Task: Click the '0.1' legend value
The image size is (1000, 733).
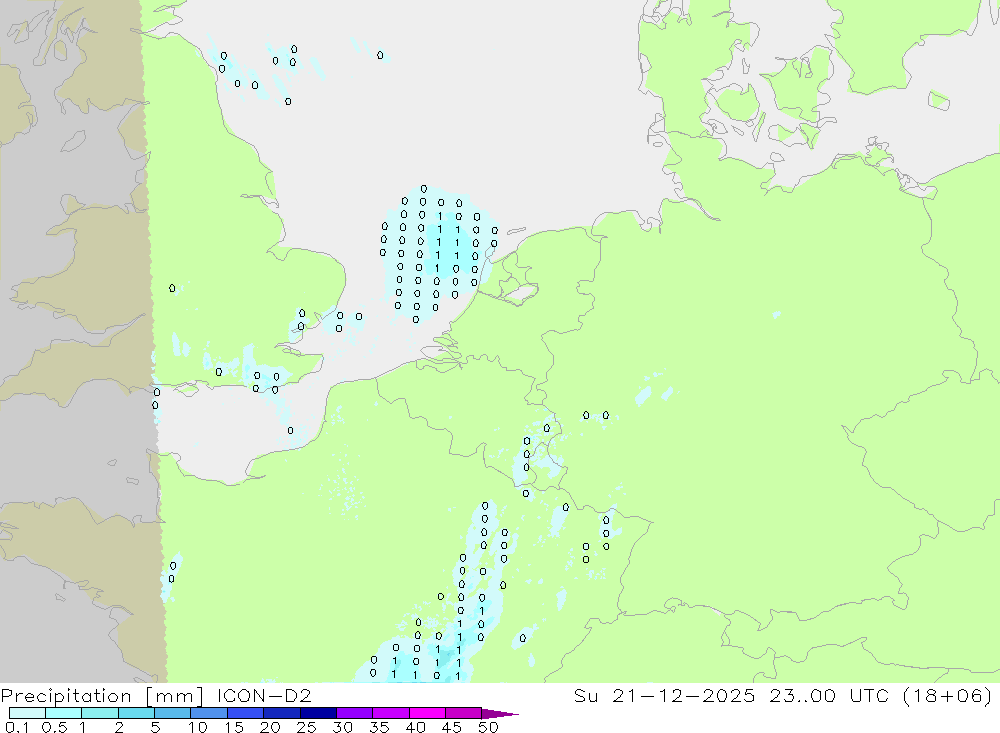Action: [17, 727]
